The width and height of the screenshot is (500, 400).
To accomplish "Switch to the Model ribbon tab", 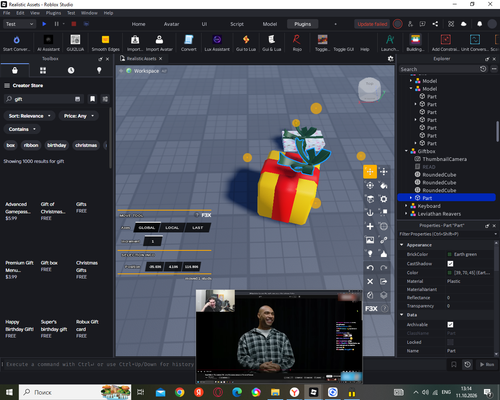I will coord(270,24).
